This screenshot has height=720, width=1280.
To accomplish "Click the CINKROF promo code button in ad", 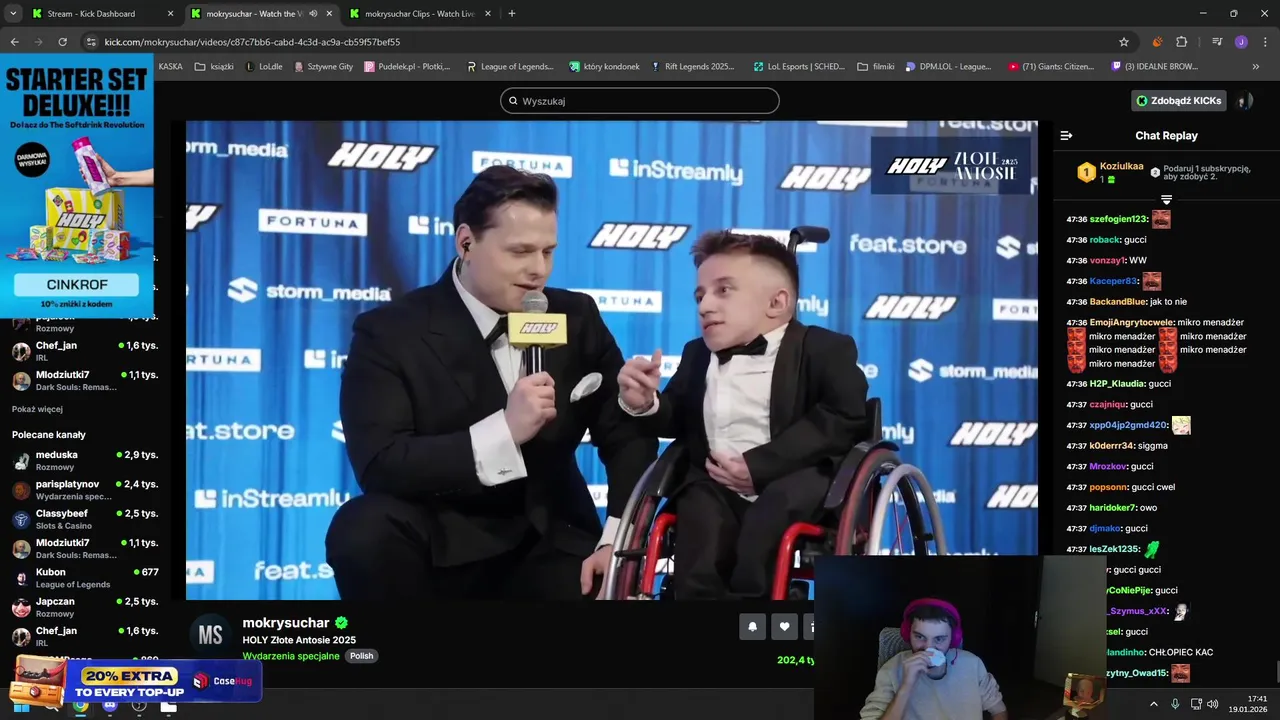I will click(76, 285).
